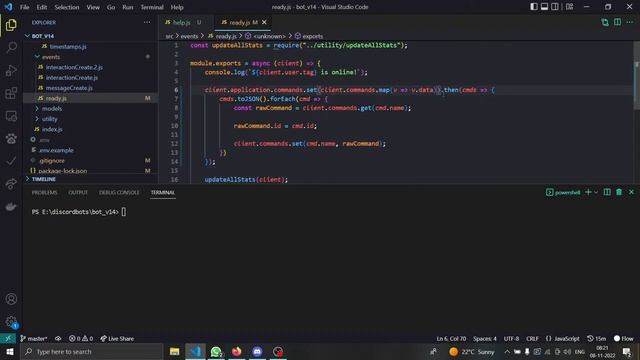Viewport: 640px width, 360px height.
Task: Open Run and Debug view
Action: [x=11, y=70]
